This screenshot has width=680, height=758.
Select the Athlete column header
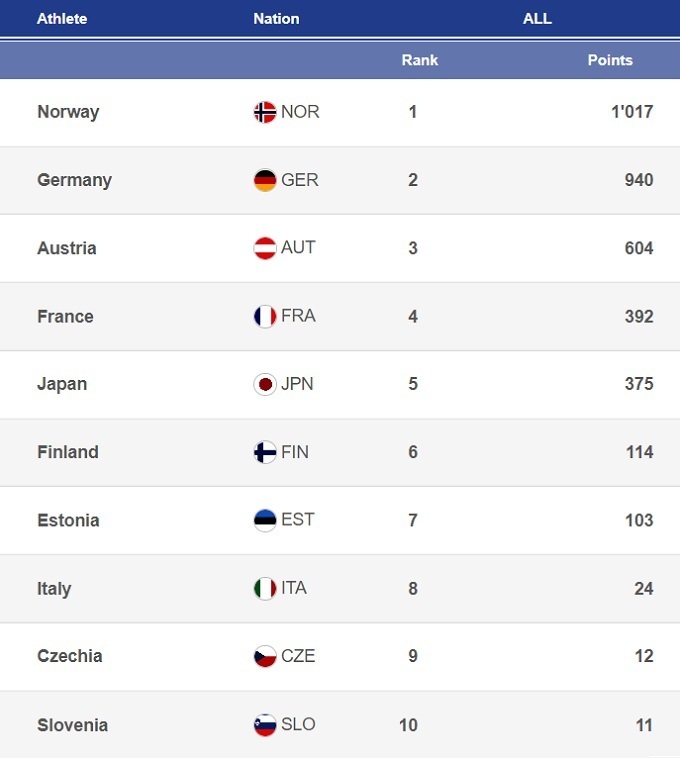pos(62,19)
